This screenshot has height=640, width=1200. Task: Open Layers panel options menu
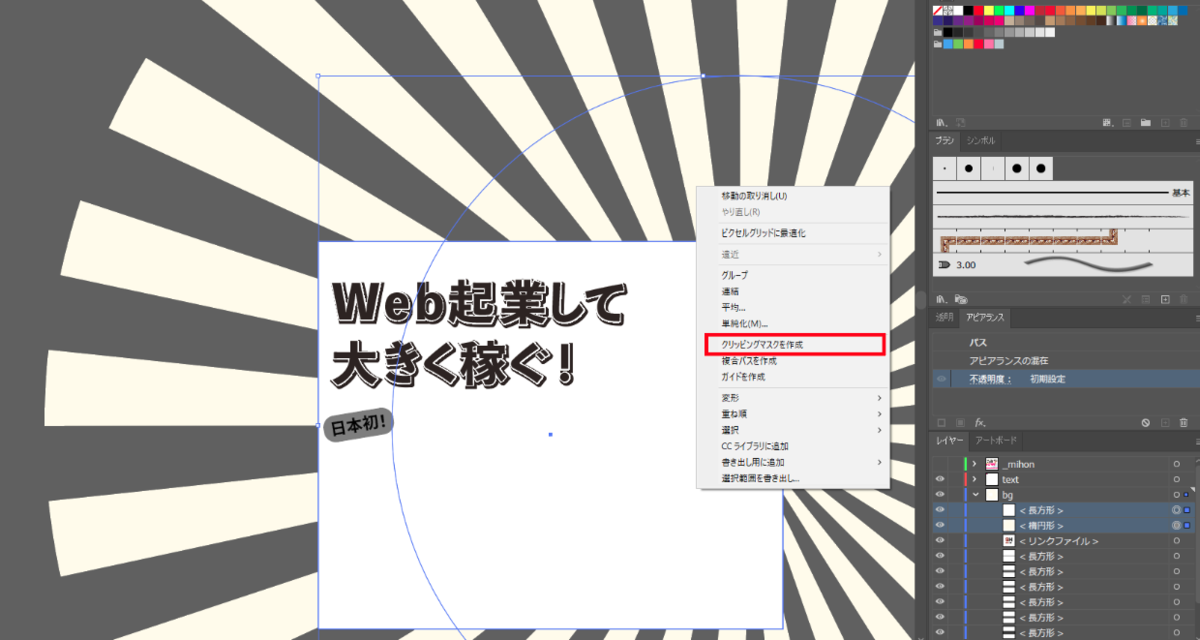tap(1197, 441)
